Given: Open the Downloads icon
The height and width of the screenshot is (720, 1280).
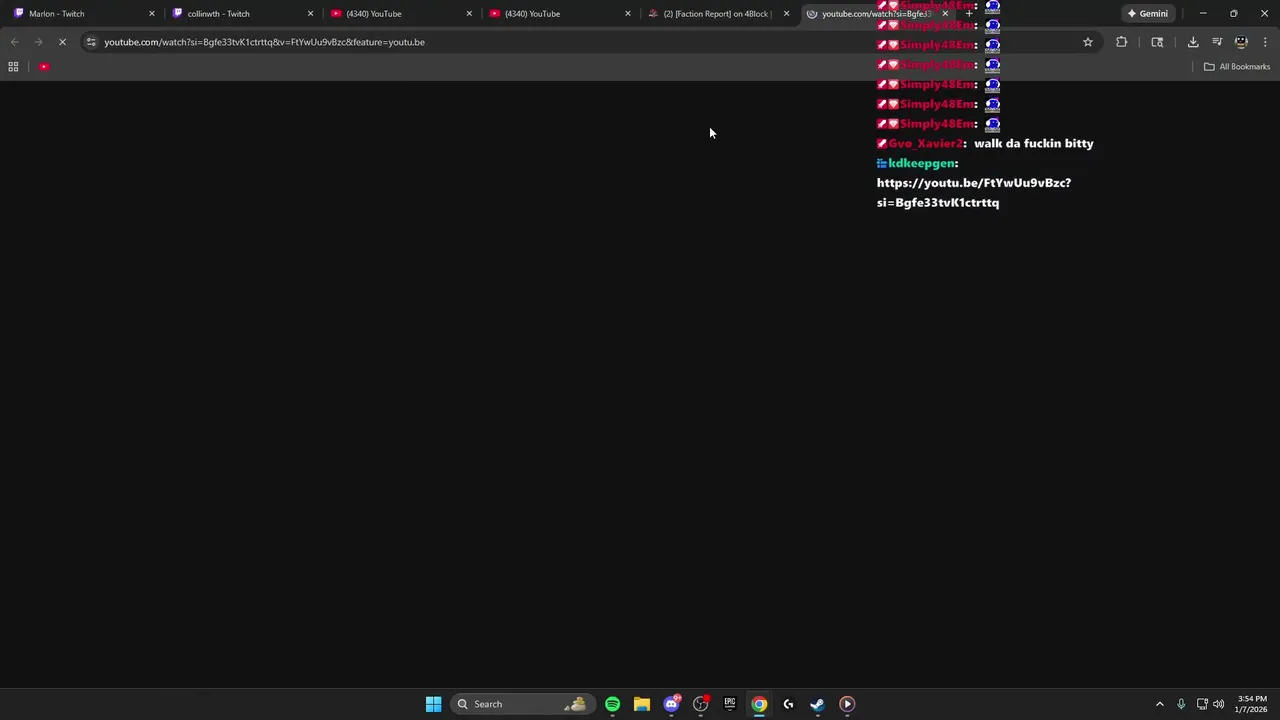Looking at the screenshot, I should pyautogui.click(x=1193, y=42).
